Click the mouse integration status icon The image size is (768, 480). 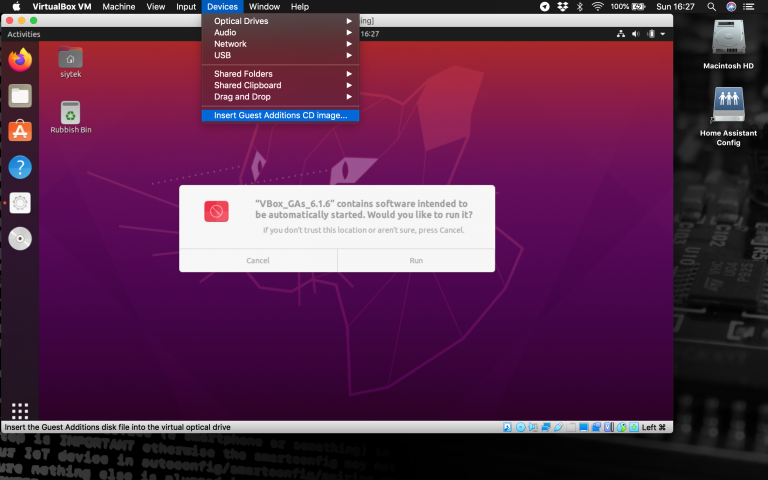pos(622,427)
